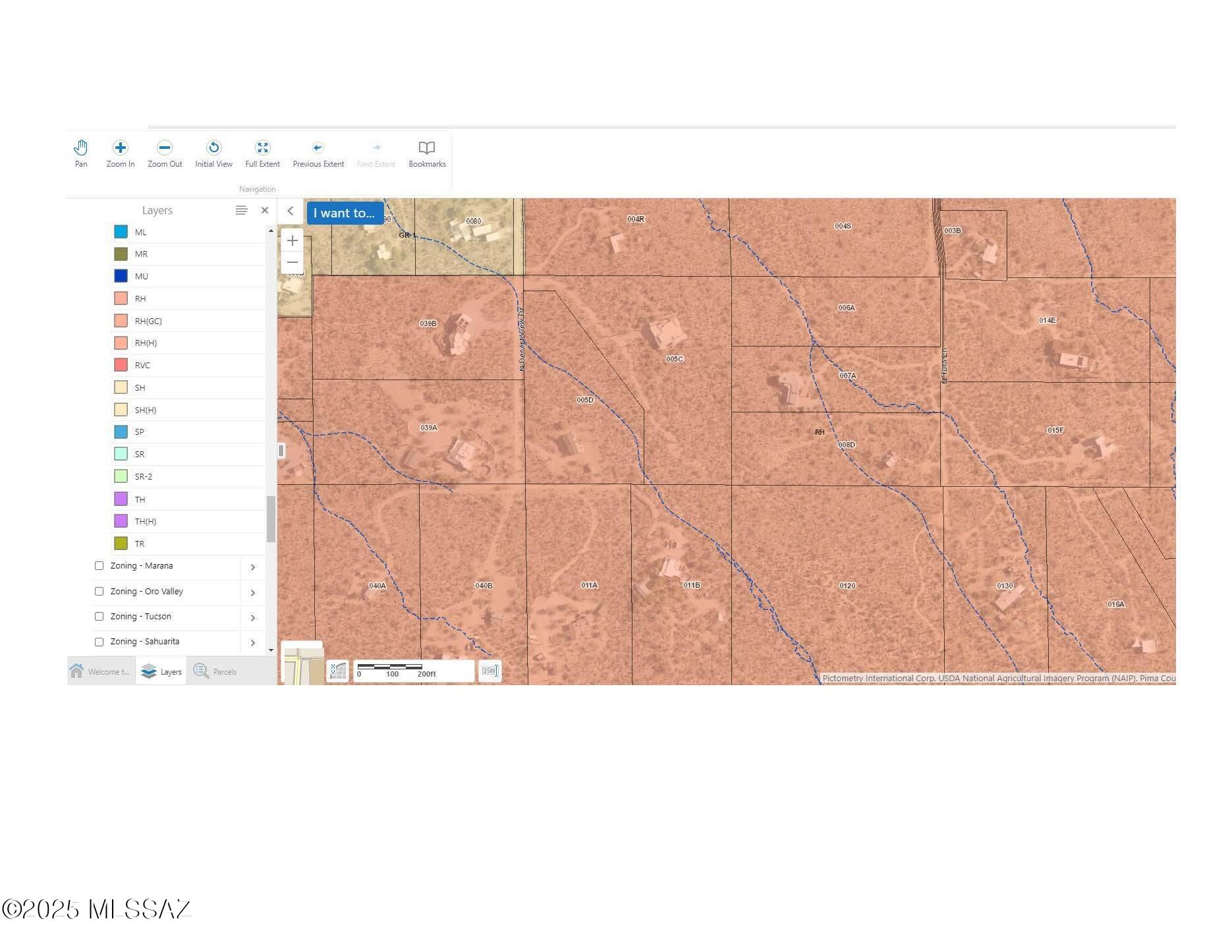This screenshot has width=1232, height=952.
Task: Open the Layers panel options menu icon
Action: coord(241,210)
